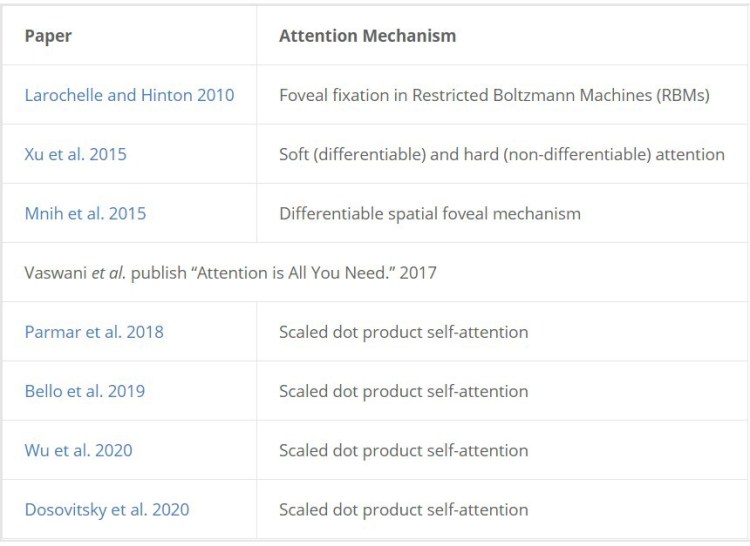Viewport: 750px width, 546px height.
Task: Click the self-attention cell in the Bello row
Action: (403, 391)
